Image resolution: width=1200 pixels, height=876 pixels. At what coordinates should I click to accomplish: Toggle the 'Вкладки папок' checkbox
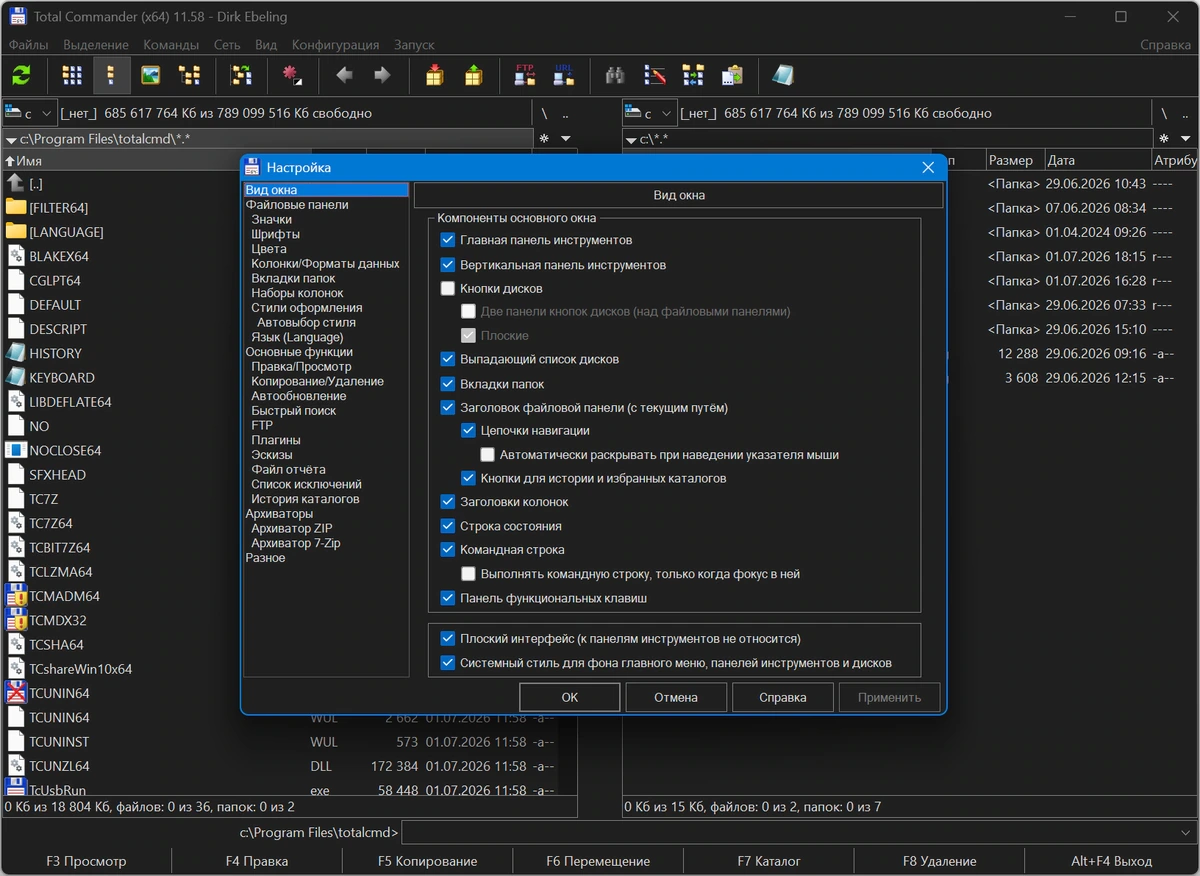point(447,384)
